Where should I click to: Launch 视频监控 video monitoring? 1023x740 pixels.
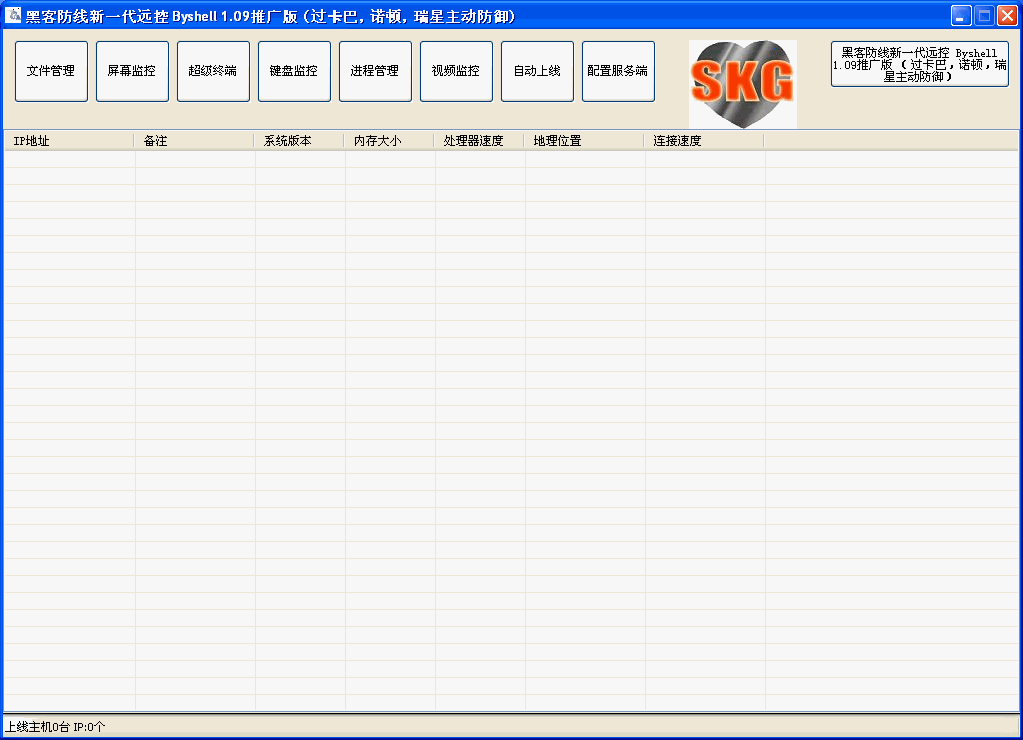(456, 71)
